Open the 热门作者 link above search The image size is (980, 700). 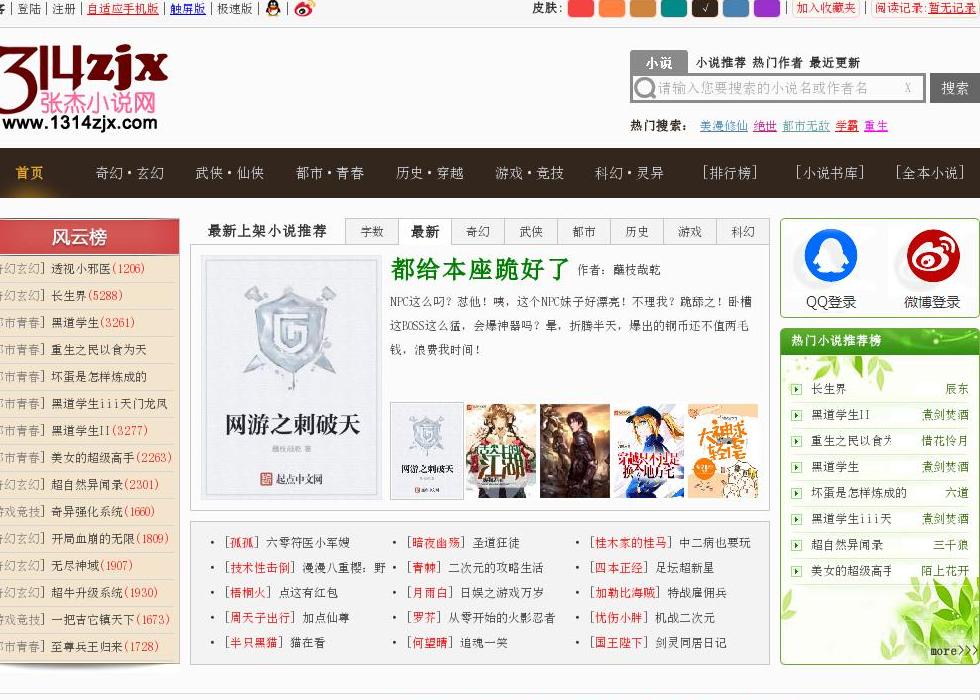coord(777,62)
